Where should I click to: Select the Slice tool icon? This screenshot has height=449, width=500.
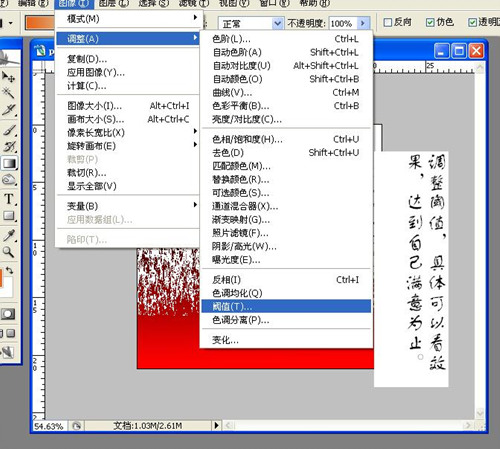point(9,110)
